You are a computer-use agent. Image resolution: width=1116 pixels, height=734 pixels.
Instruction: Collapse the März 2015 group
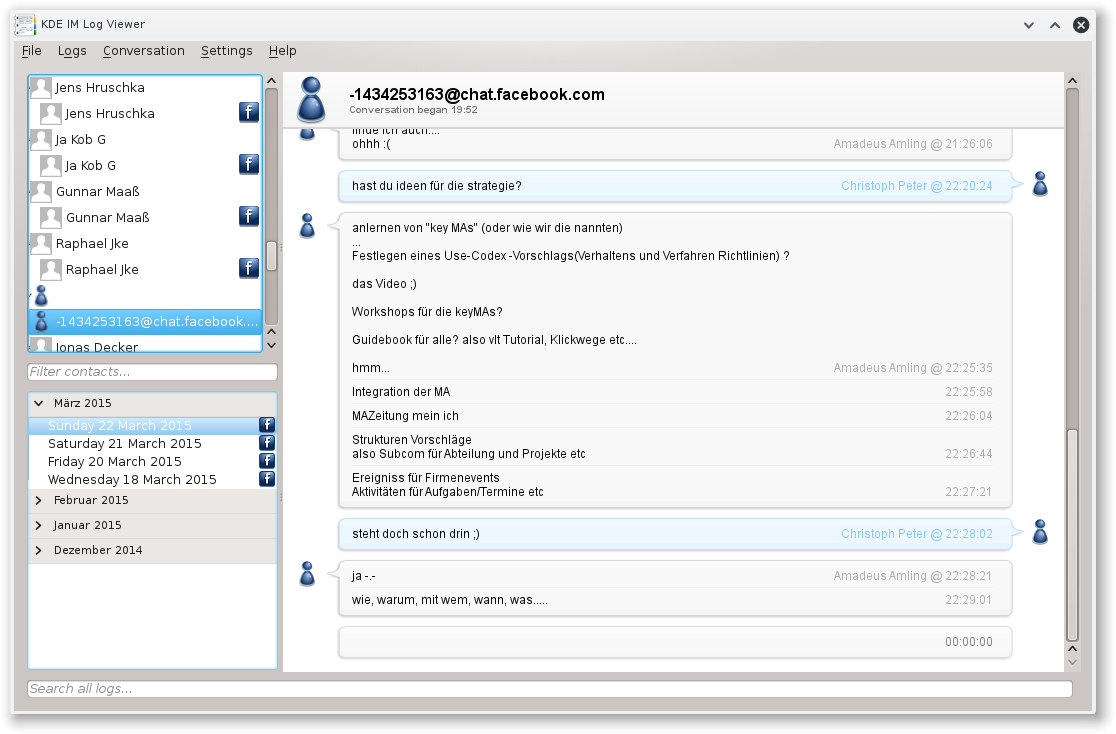(38, 403)
